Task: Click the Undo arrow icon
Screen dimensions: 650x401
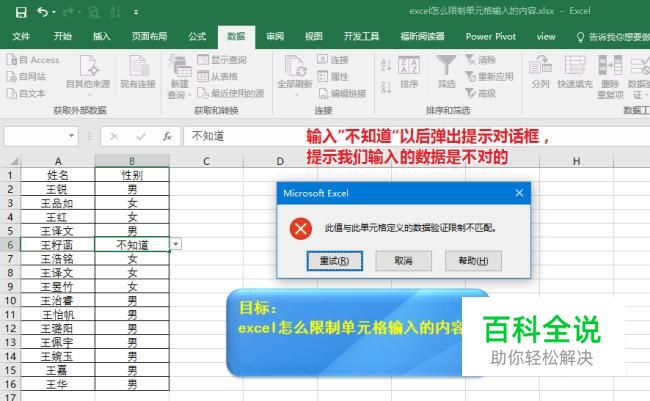Action: point(42,12)
